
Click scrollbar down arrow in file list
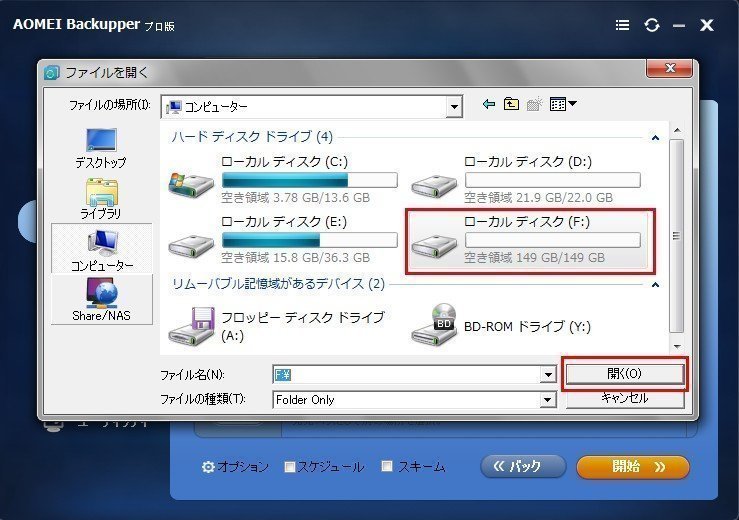pos(677,347)
